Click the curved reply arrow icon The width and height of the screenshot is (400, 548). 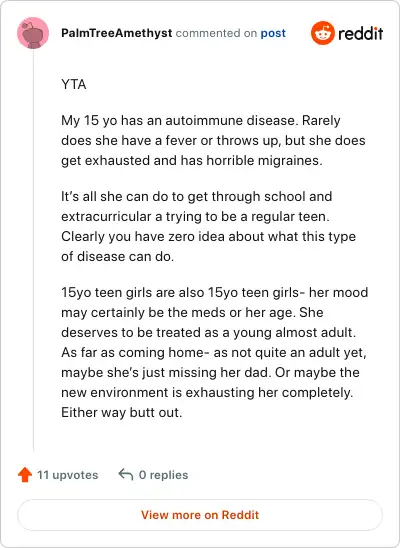tap(126, 475)
